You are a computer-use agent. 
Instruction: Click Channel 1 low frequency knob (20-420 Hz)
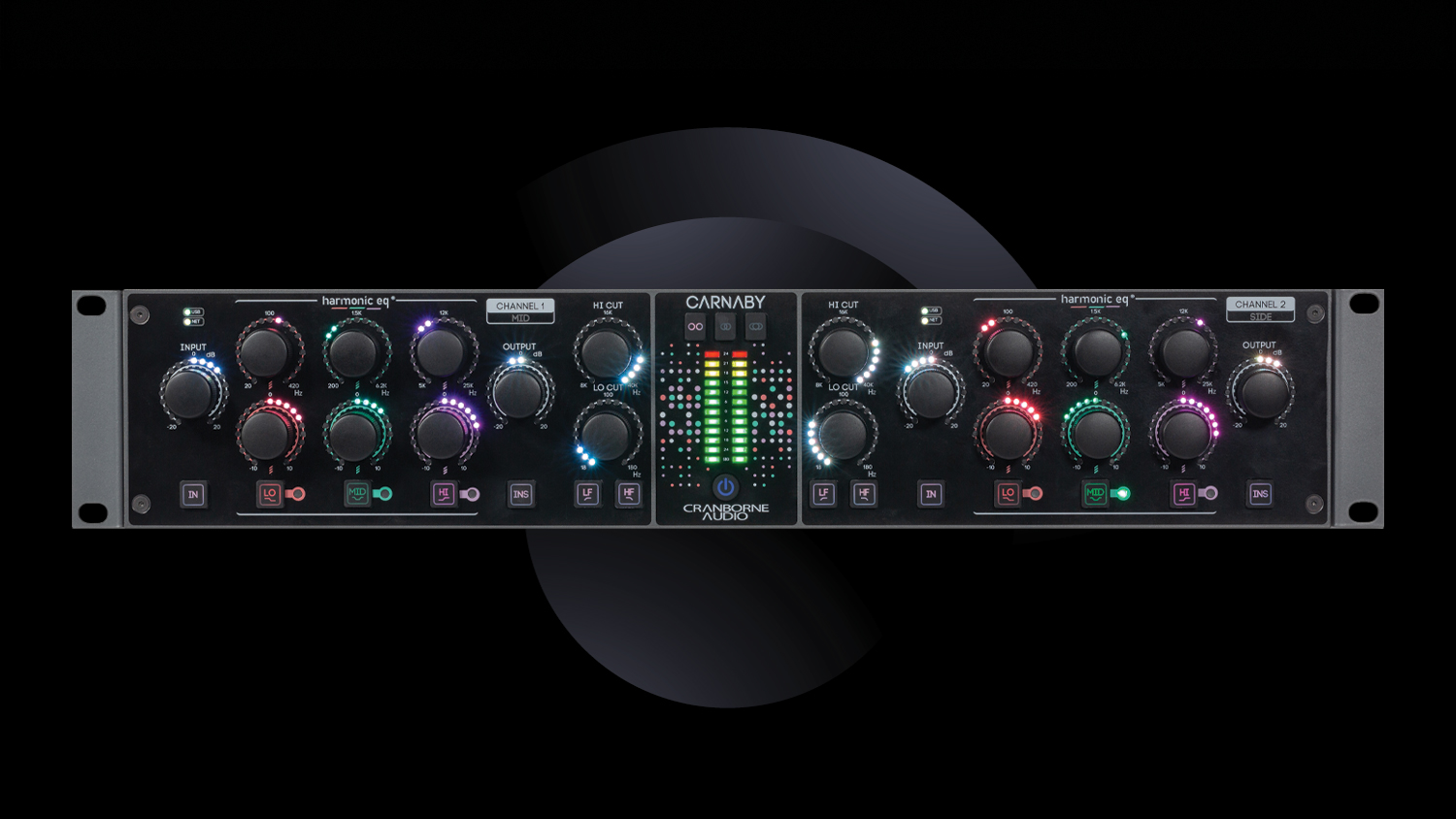pyautogui.click(x=267, y=352)
